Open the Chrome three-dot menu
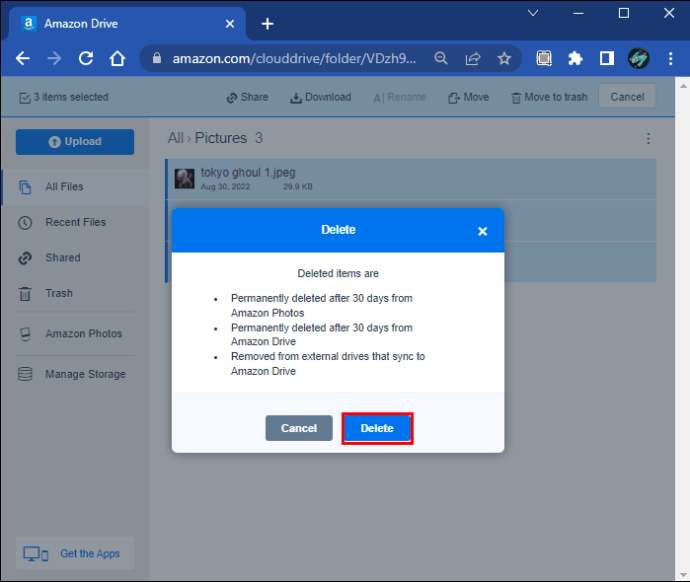Image resolution: width=690 pixels, height=582 pixels. tap(670, 58)
